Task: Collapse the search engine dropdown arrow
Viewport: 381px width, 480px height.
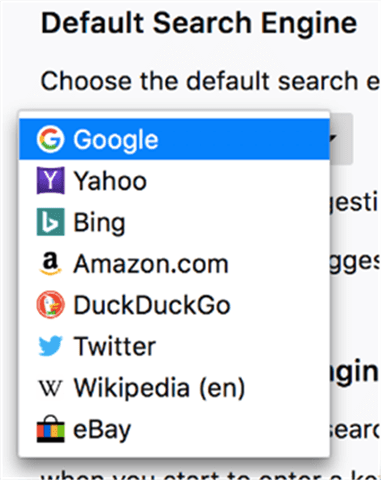Action: [333, 138]
